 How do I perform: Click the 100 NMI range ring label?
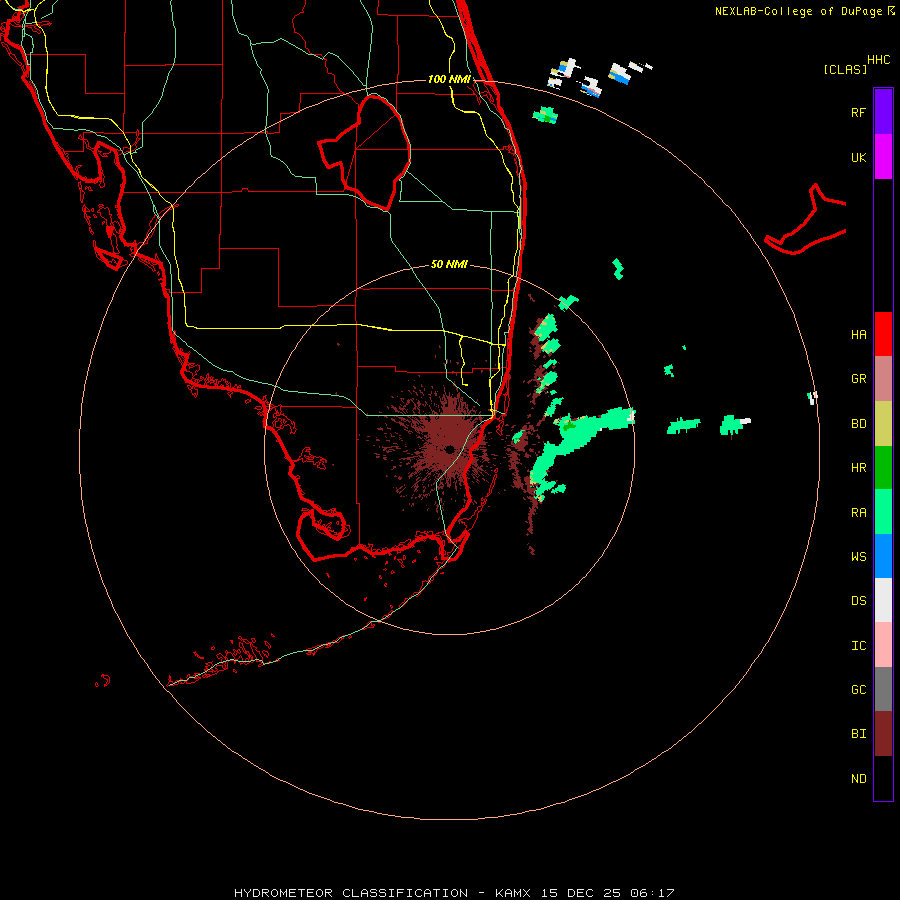pos(449,79)
